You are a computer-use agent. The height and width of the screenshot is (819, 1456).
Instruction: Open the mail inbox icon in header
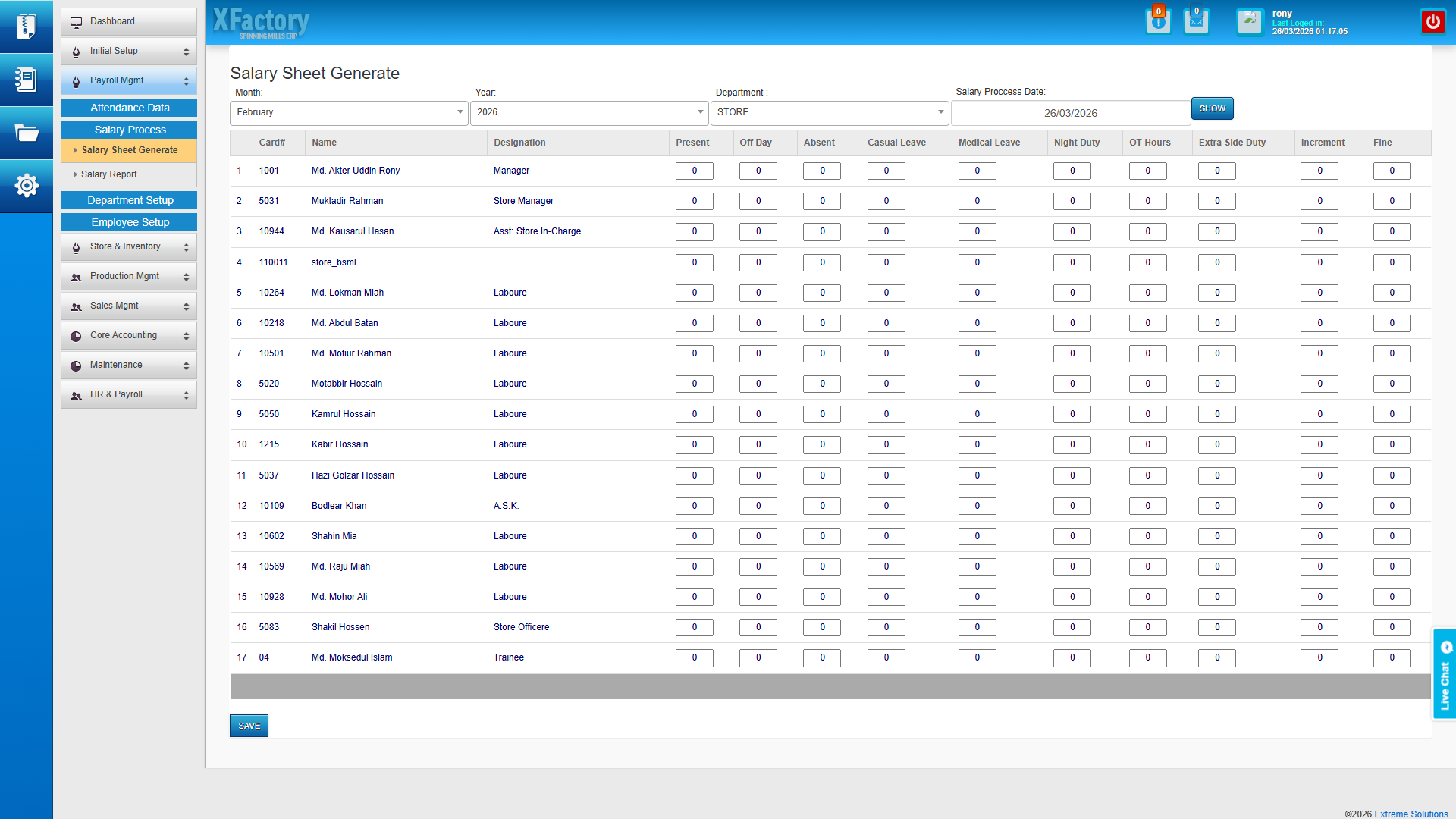pos(1196,21)
